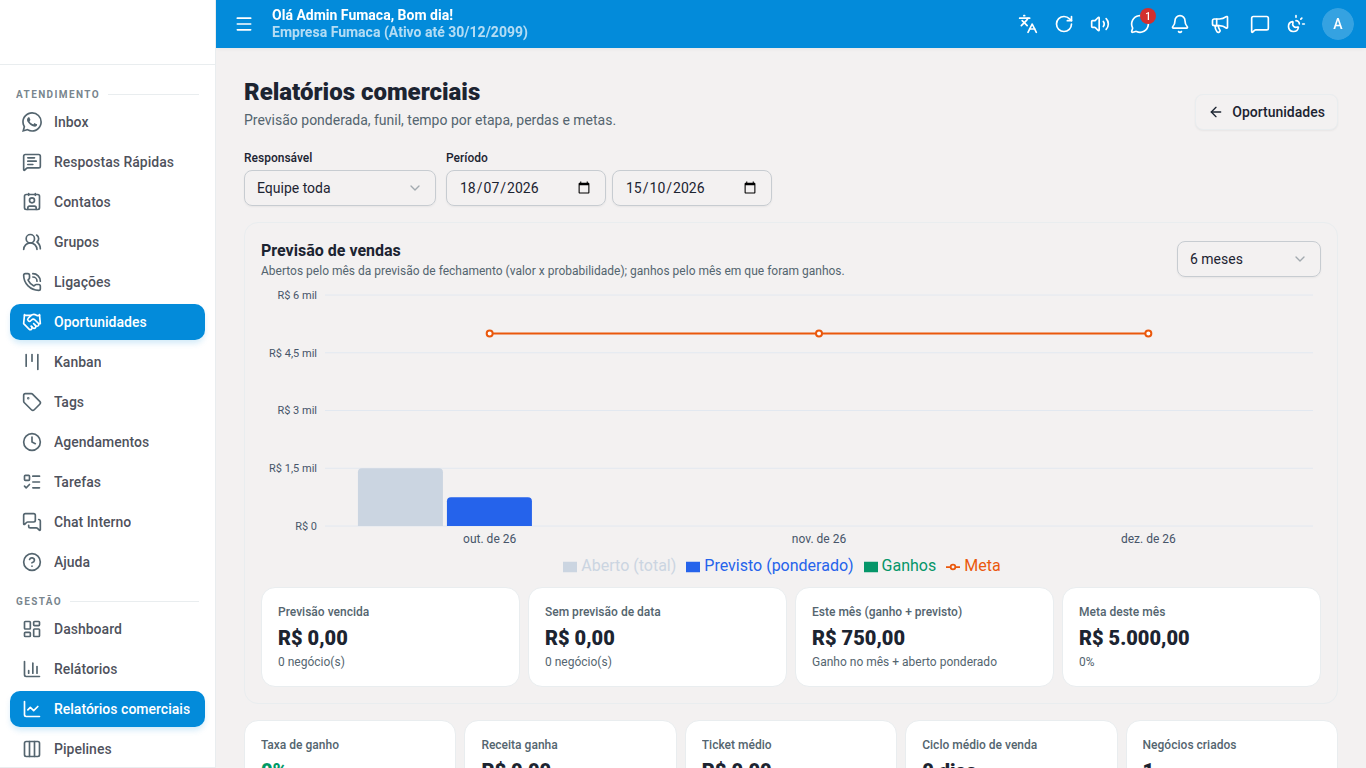The image size is (1366, 768).
Task: Click the Dashboard grid icon in sidebar
Action: [x=32, y=629]
